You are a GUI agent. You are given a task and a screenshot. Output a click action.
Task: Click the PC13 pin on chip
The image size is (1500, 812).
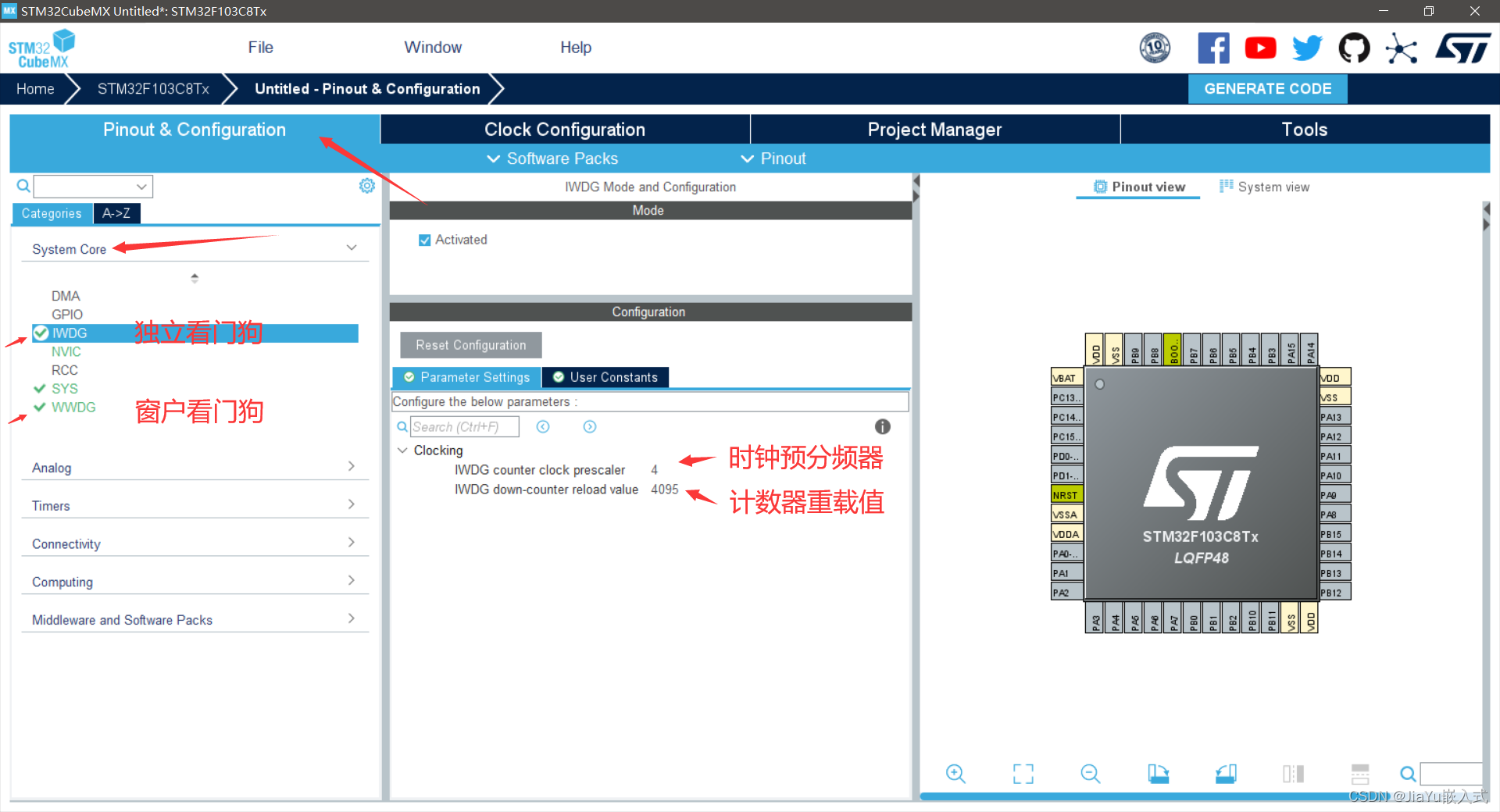point(1066,397)
